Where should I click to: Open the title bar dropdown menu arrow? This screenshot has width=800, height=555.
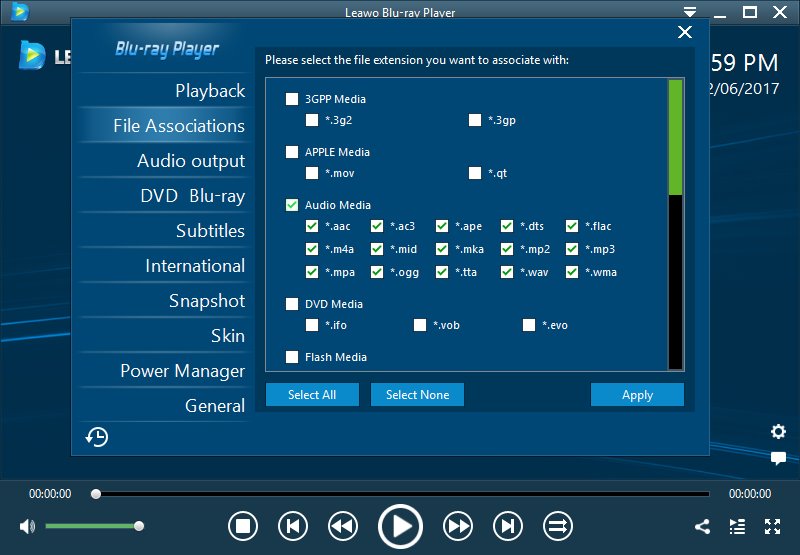point(688,12)
